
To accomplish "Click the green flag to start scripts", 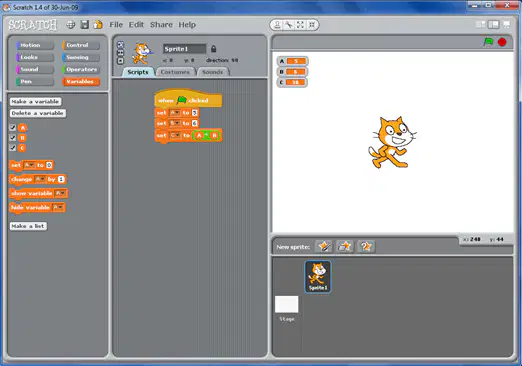I will [x=488, y=42].
